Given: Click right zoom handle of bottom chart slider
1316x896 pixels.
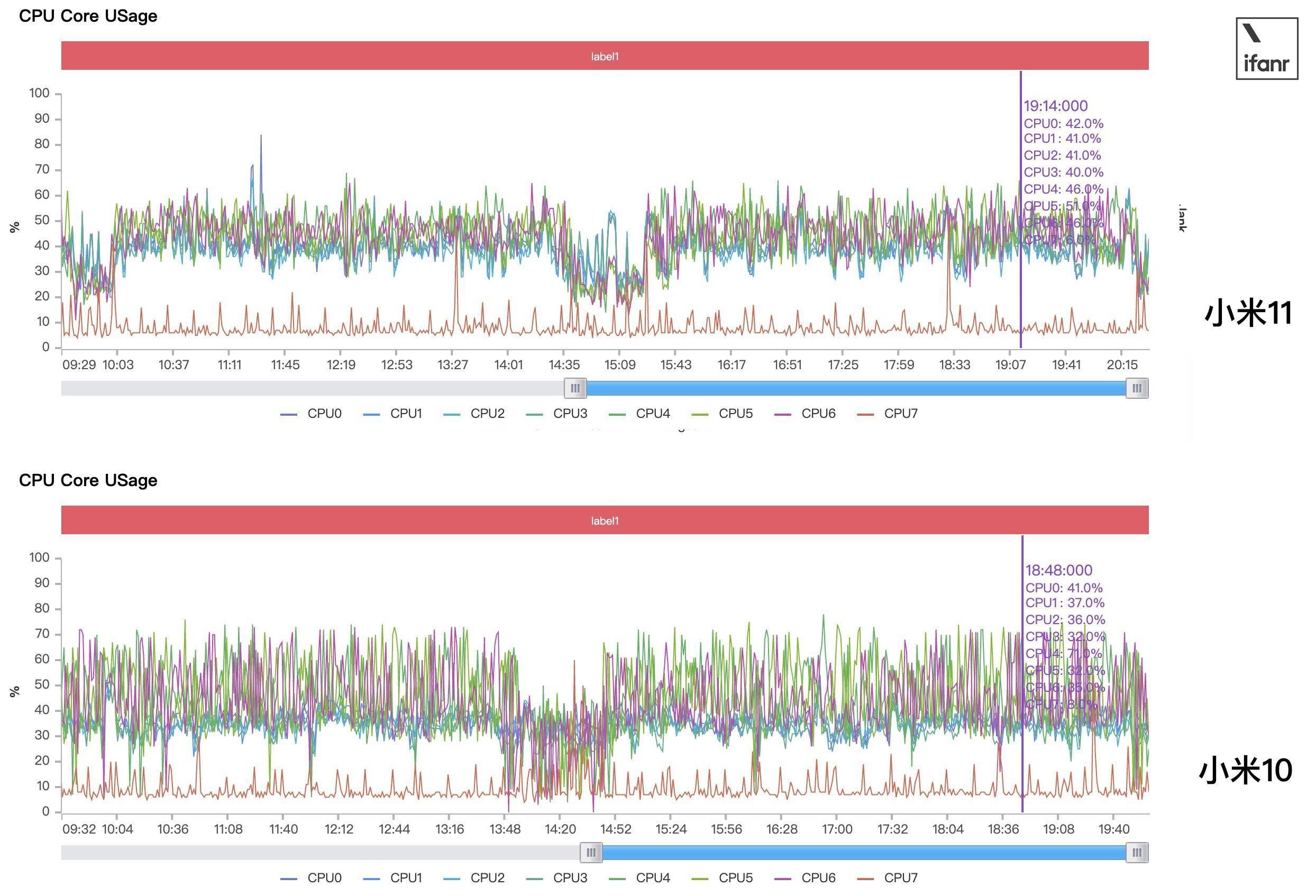Looking at the screenshot, I should [1137, 853].
